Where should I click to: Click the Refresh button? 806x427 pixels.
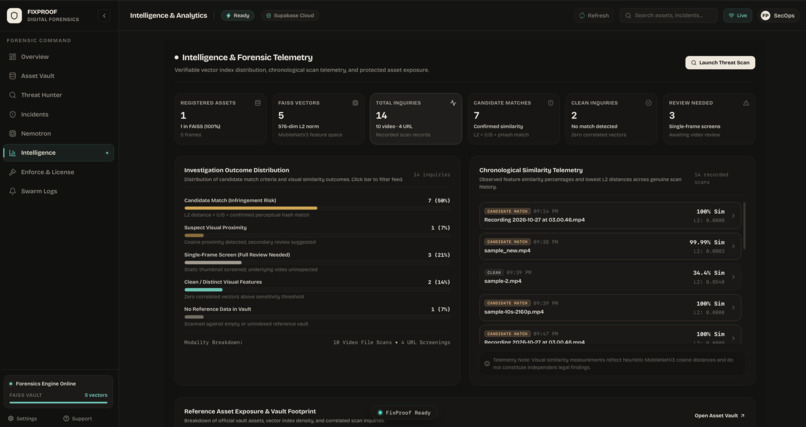pyautogui.click(x=594, y=15)
